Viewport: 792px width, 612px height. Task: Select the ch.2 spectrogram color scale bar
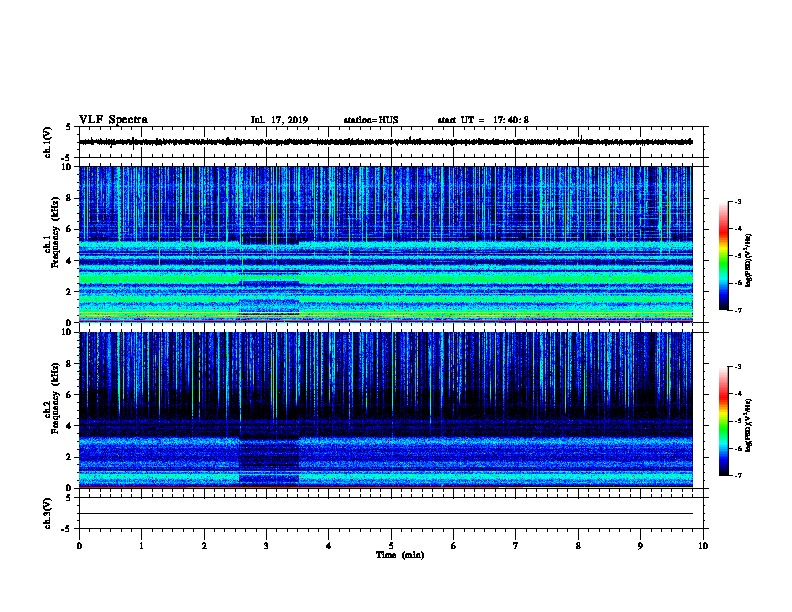pyautogui.click(x=723, y=421)
